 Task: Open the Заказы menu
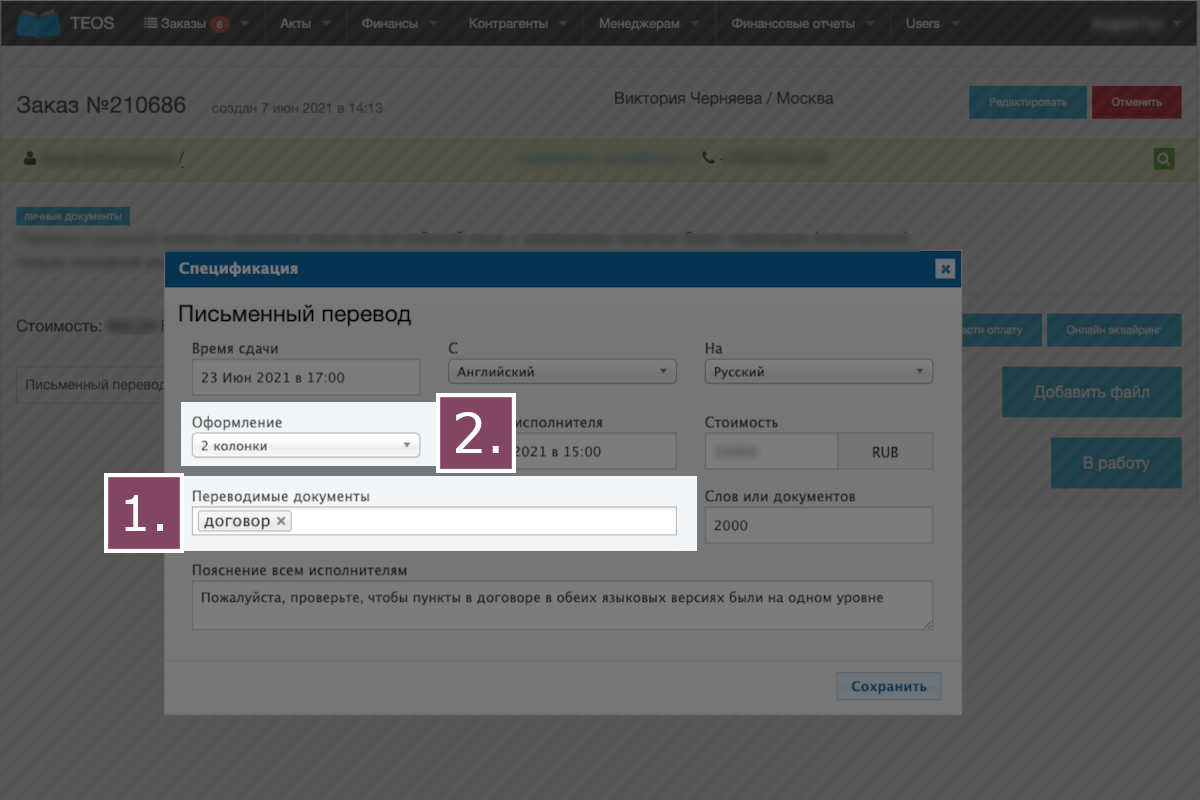186,23
